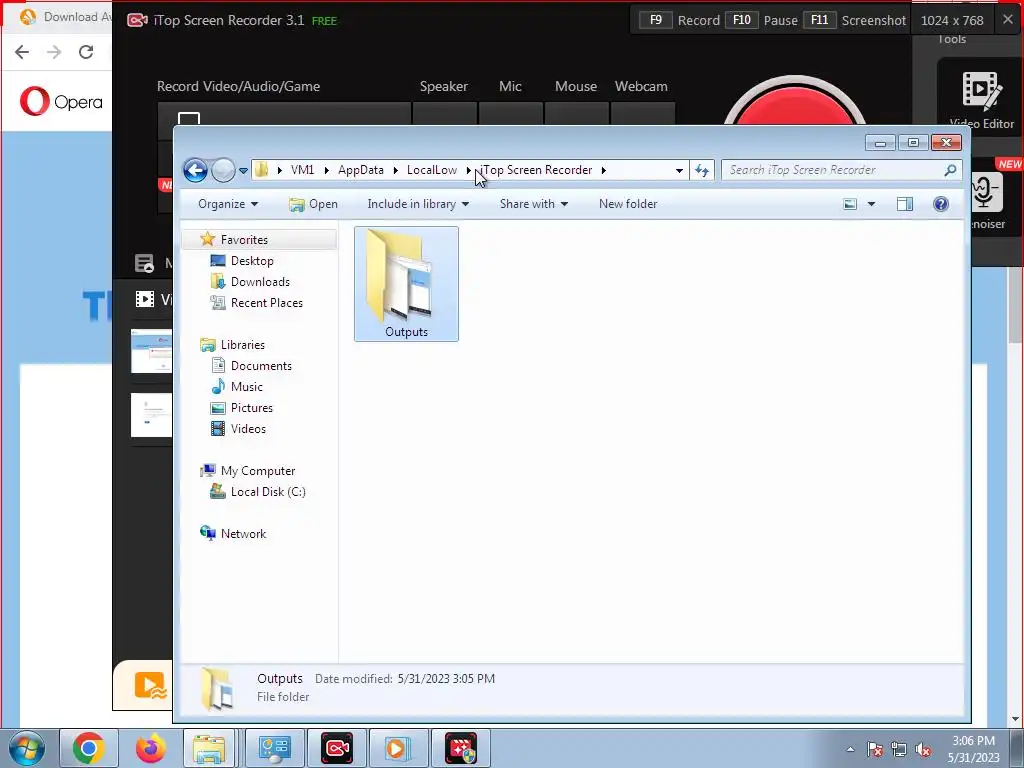Image resolution: width=1024 pixels, height=768 pixels.
Task: Go back using the Explorer back arrow
Action: (x=195, y=170)
